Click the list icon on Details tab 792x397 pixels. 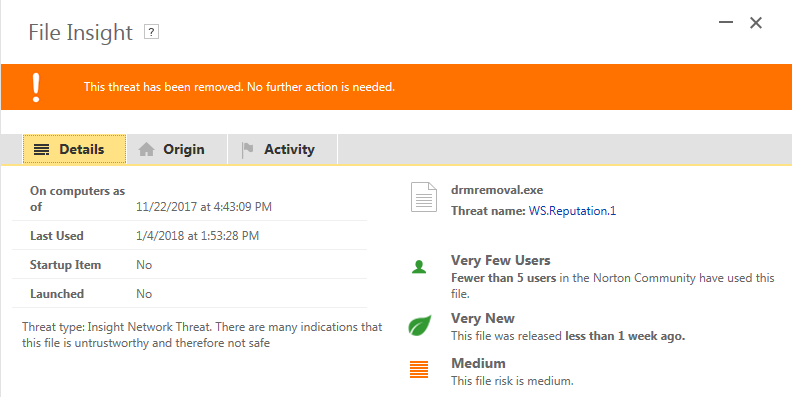pyautogui.click(x=41, y=150)
